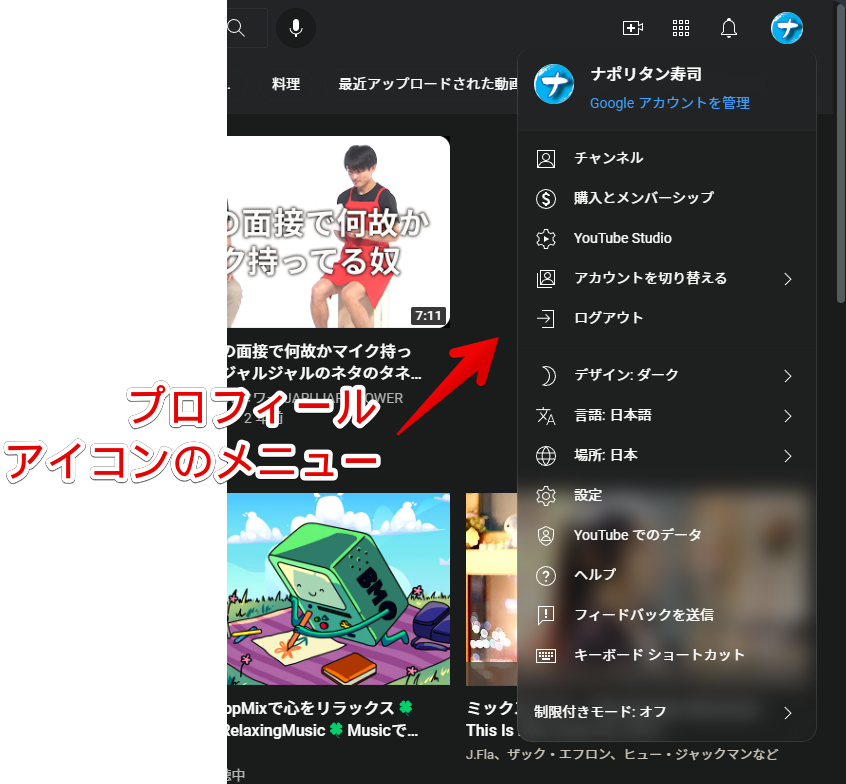Click 場所: 日本 menu item
The image size is (846, 784).
click(666, 455)
